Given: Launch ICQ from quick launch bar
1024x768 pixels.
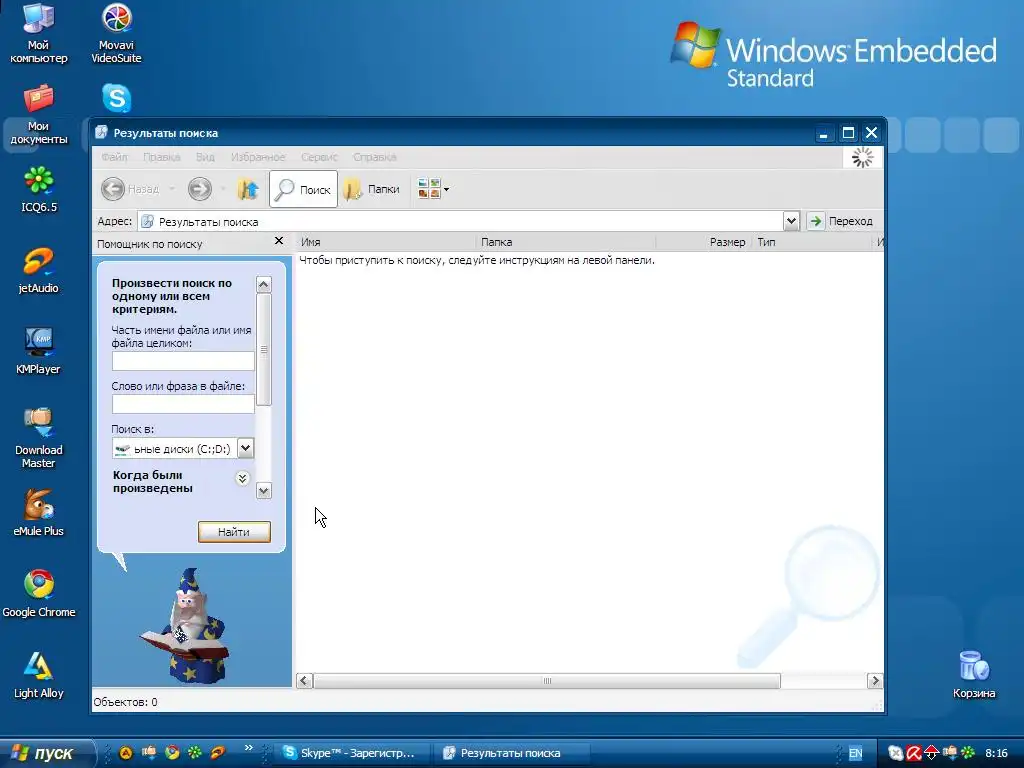Looking at the screenshot, I should point(195,753).
